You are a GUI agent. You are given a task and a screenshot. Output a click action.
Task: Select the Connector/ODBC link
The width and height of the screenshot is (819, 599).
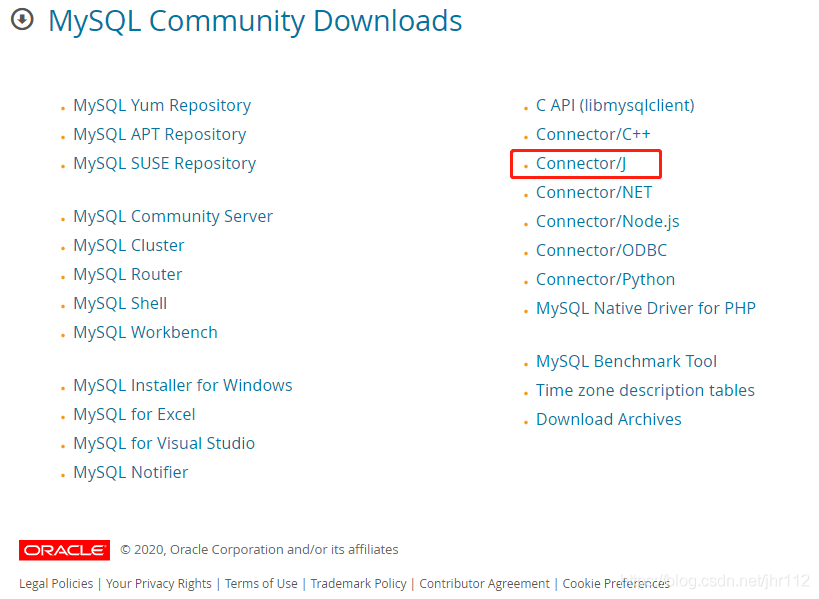click(601, 251)
